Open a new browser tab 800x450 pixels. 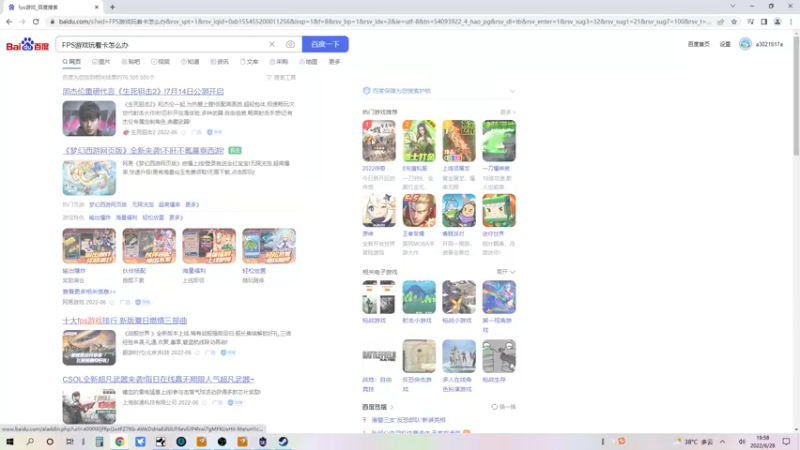[112, 7]
